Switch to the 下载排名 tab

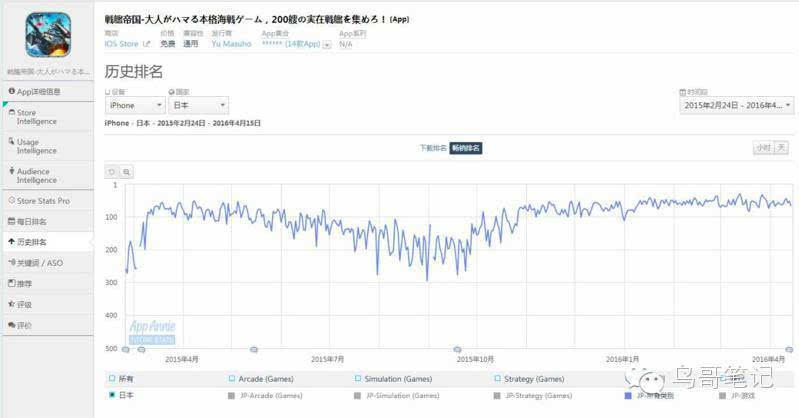tap(432, 148)
